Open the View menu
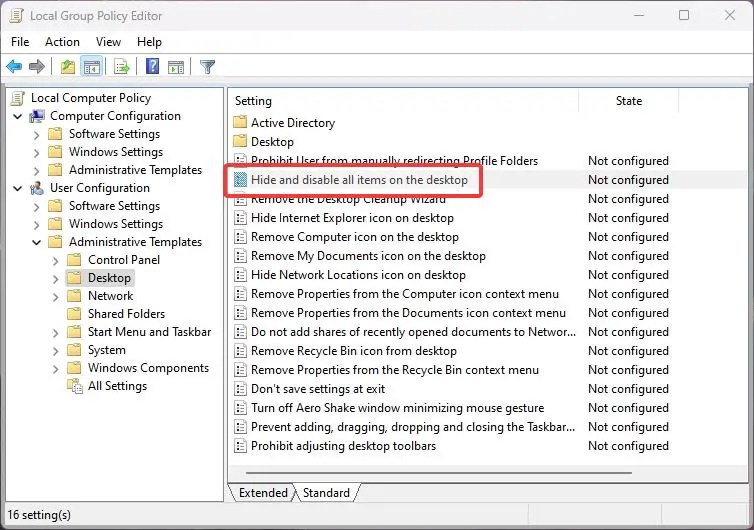The image size is (754, 530). [108, 42]
